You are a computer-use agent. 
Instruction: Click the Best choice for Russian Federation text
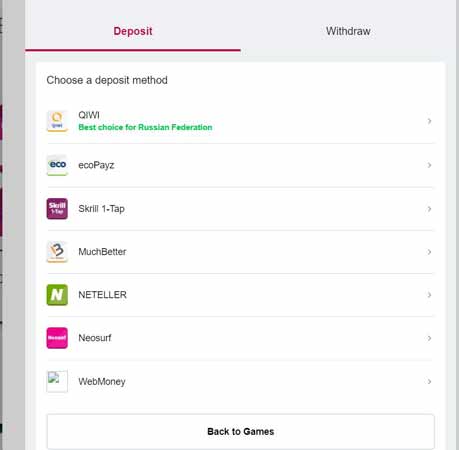(145, 127)
